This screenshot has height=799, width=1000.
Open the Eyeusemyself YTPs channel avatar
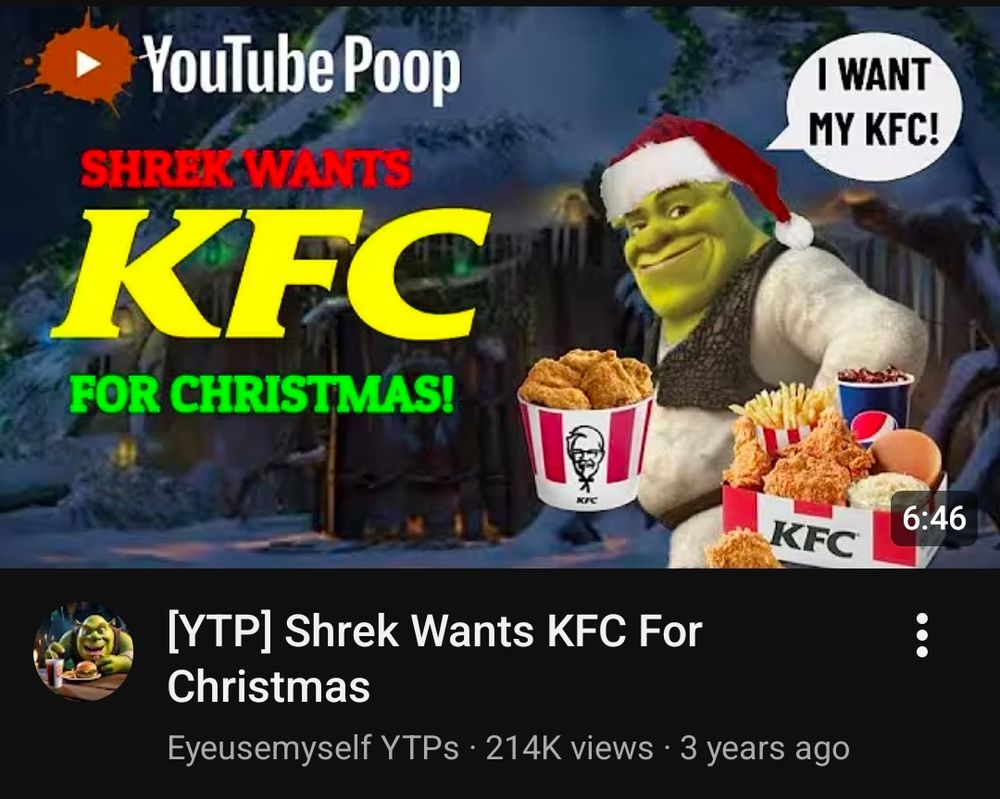point(84,651)
